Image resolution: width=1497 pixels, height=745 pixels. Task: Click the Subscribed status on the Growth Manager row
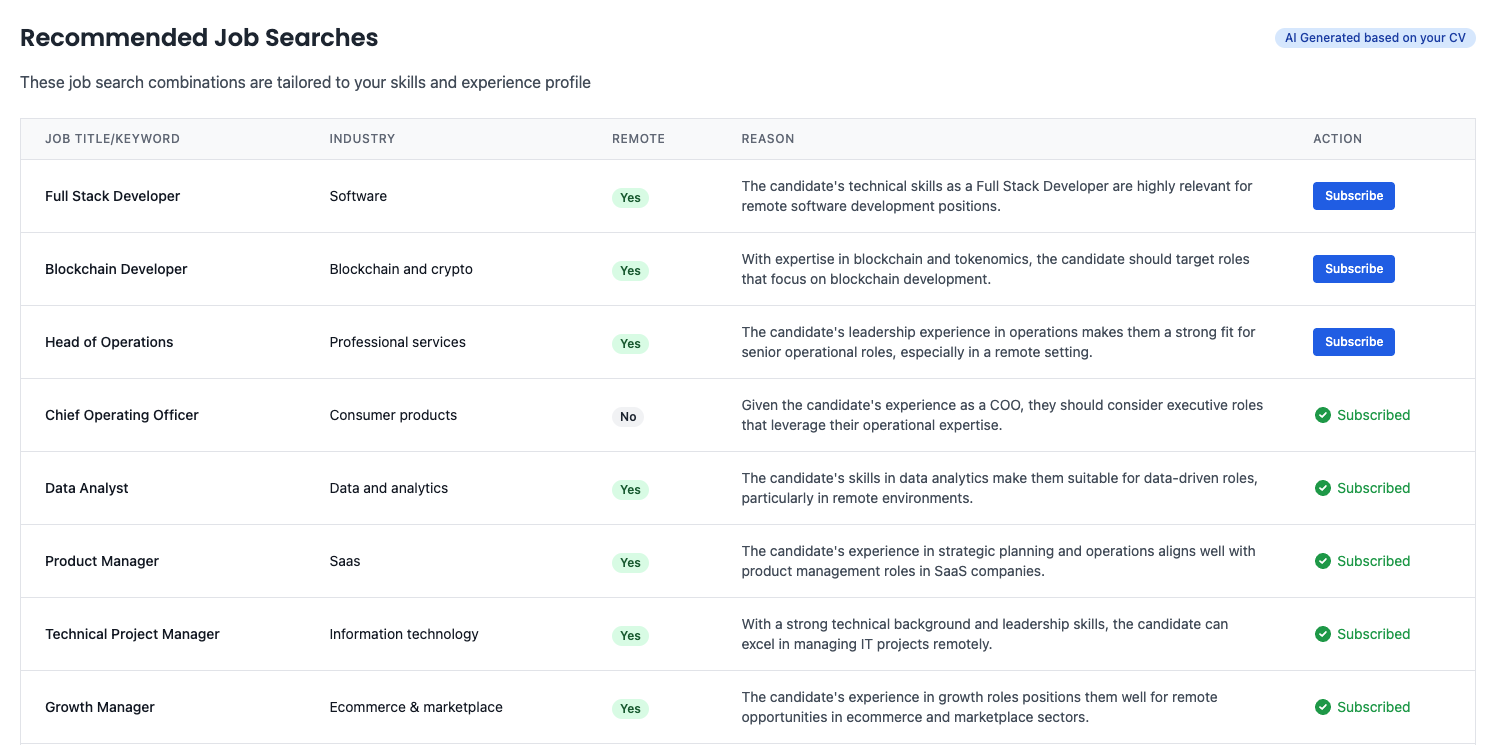1373,707
